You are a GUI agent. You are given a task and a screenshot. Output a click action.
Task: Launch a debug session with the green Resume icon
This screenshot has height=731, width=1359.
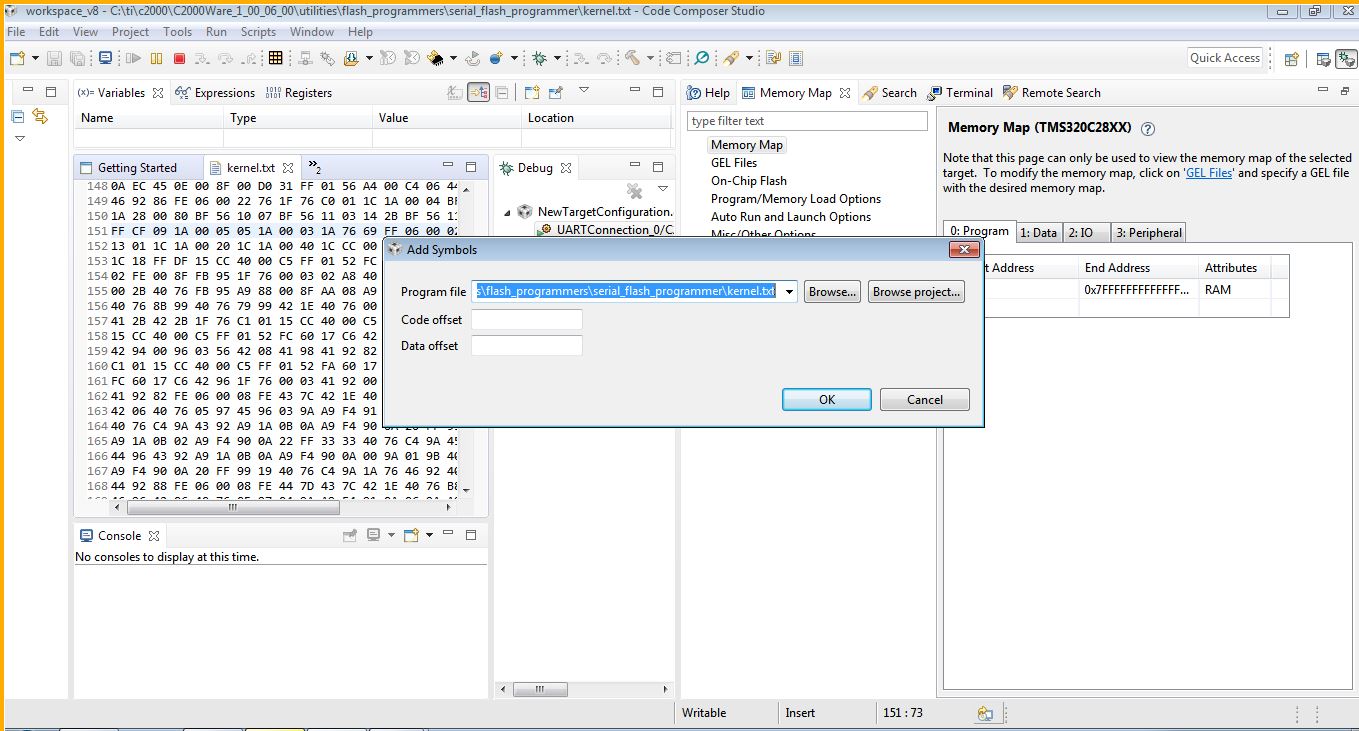point(133,57)
